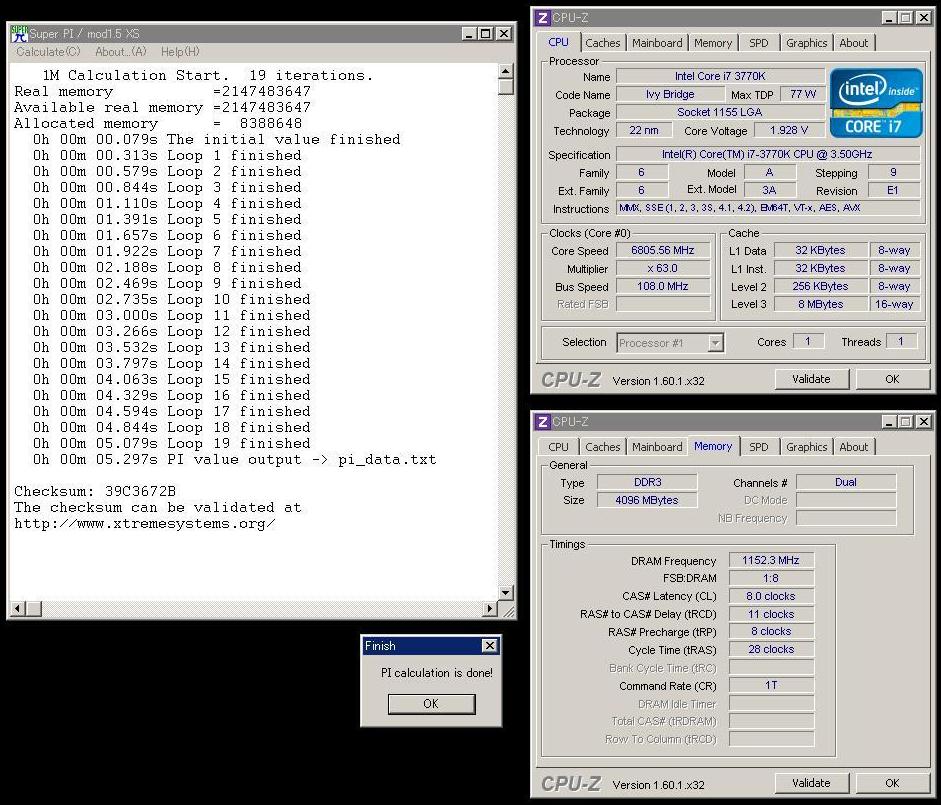Viewport: 941px width, 805px height.
Task: Open the Calculate(C) menu
Action: 47,52
